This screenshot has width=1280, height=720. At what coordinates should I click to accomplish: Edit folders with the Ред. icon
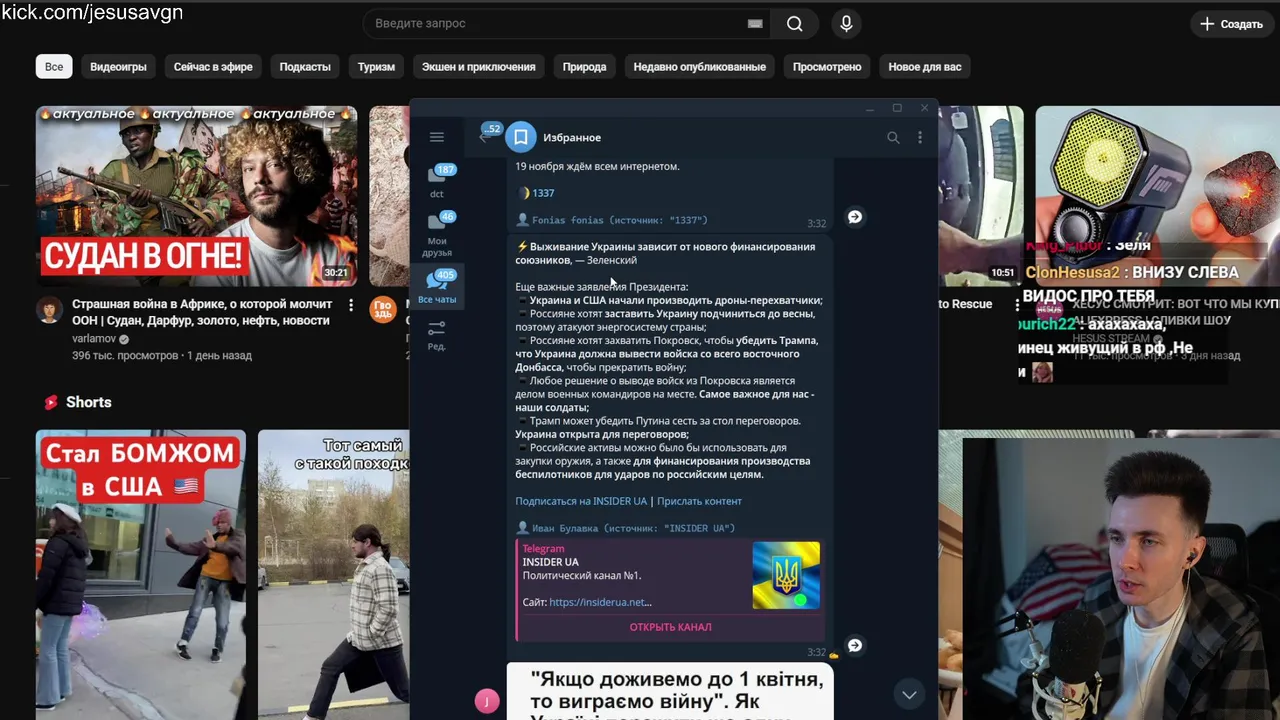click(437, 335)
